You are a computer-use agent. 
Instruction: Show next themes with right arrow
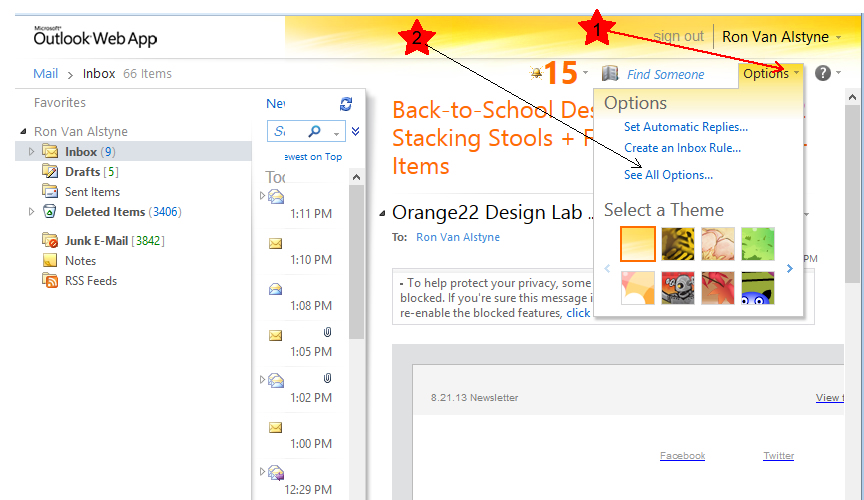click(790, 268)
